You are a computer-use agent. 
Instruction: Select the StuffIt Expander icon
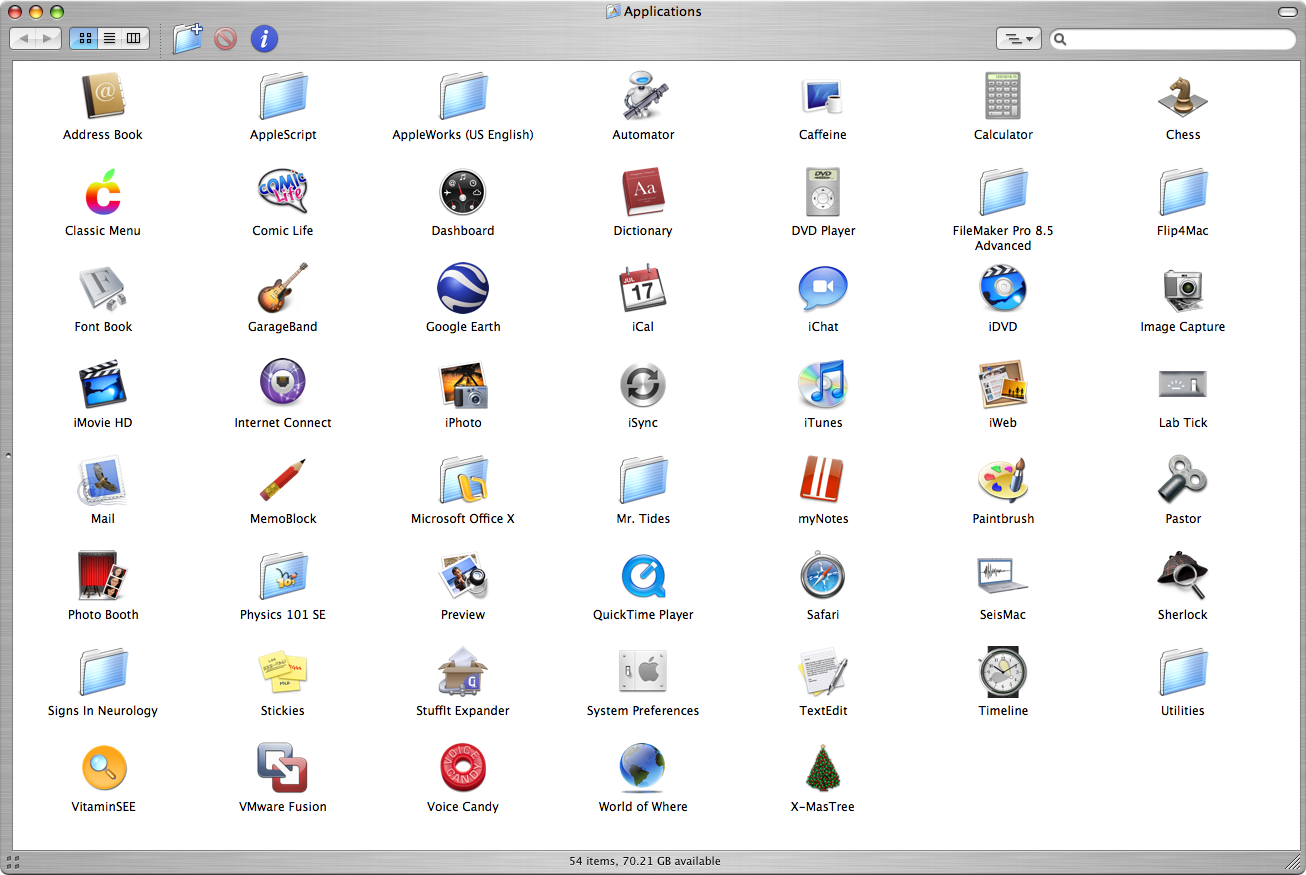pyautogui.click(x=463, y=673)
